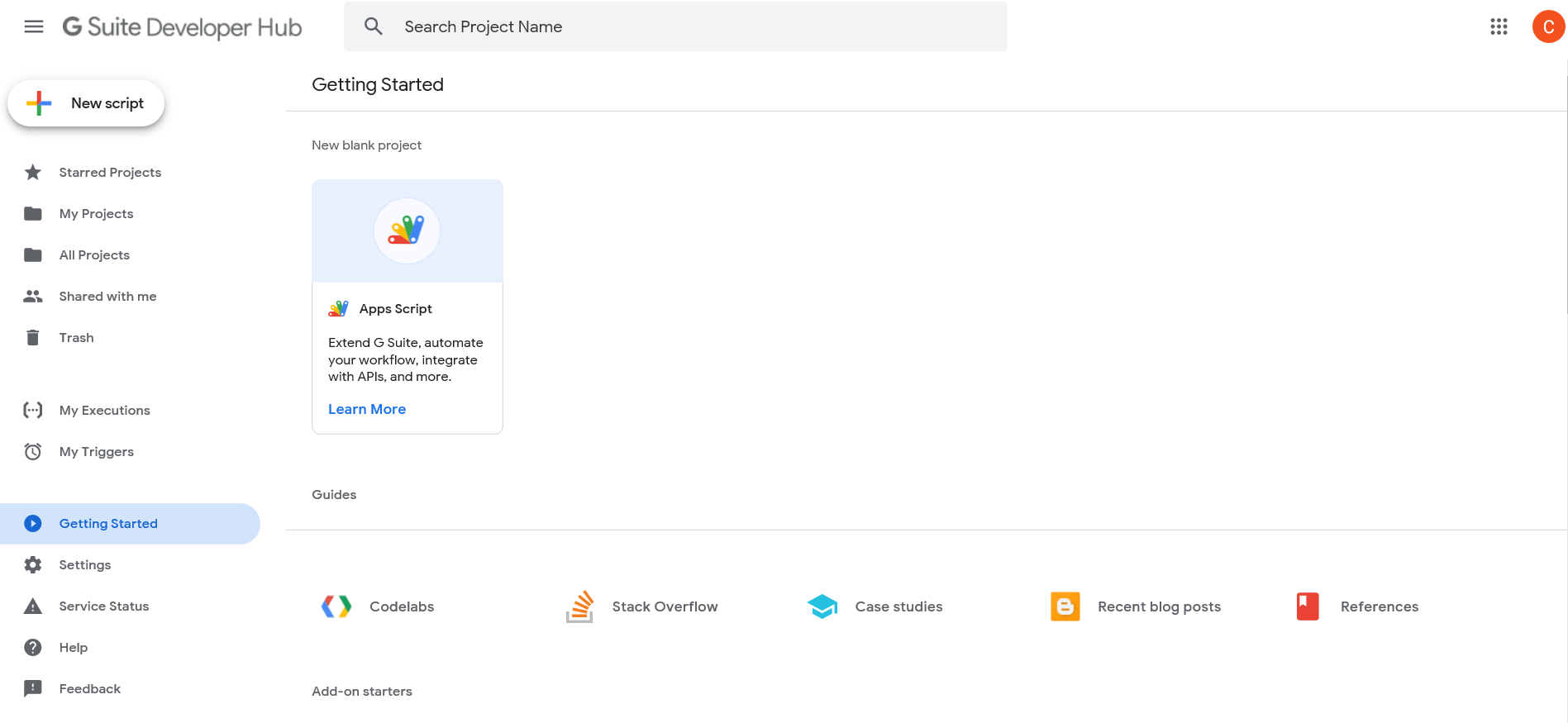Select Getting Started in sidebar
Viewport: 1568px width, 723px height.
[130, 523]
